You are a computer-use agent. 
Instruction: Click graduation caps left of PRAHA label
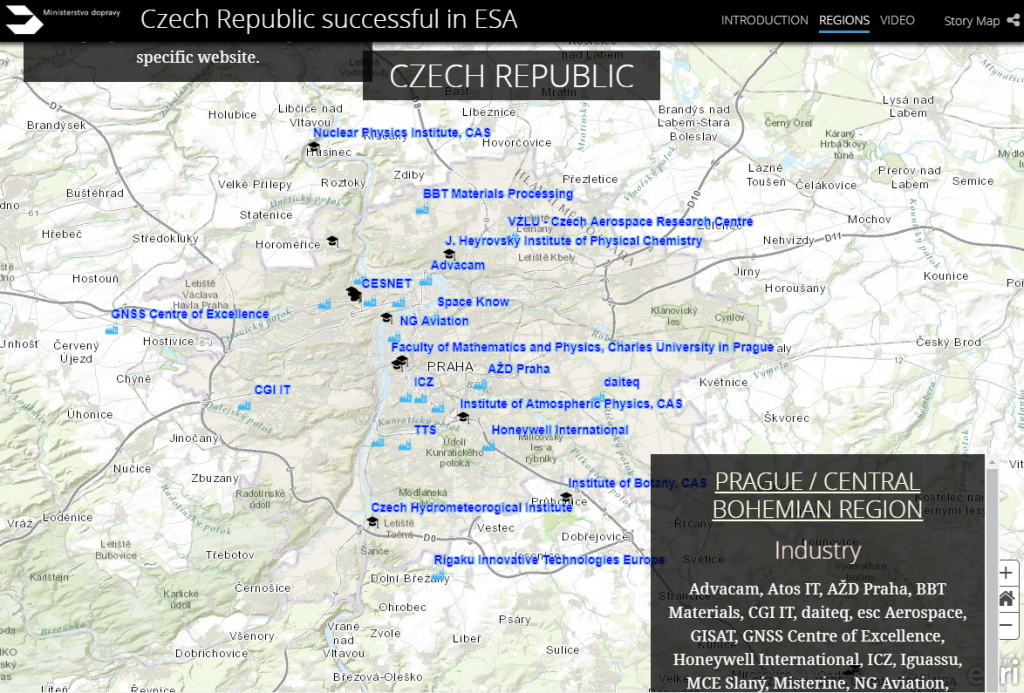[x=400, y=363]
